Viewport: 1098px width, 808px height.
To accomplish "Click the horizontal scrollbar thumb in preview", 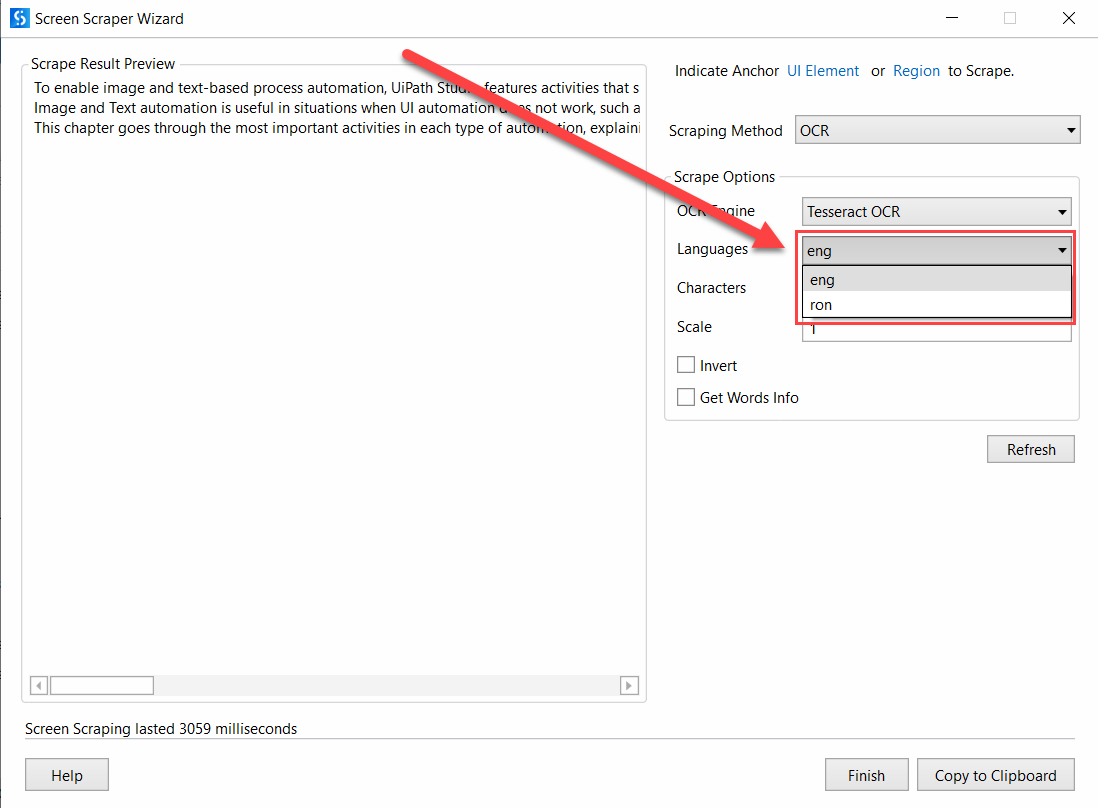I will 102,685.
